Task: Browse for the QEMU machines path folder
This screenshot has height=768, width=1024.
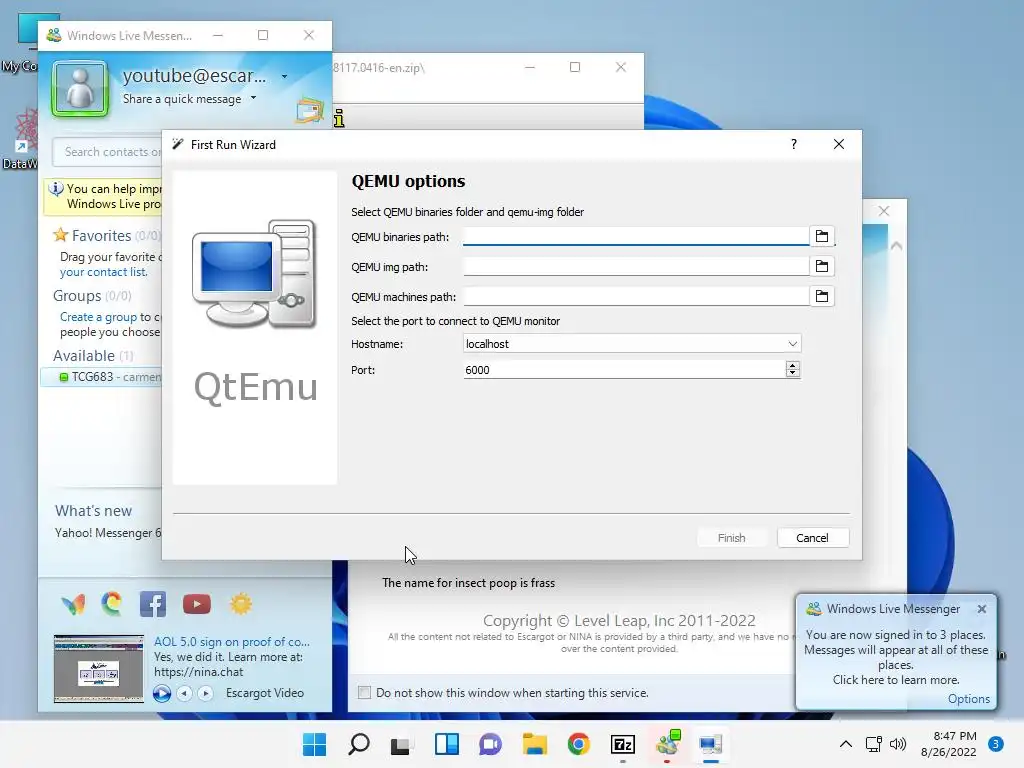Action: pyautogui.click(x=822, y=296)
